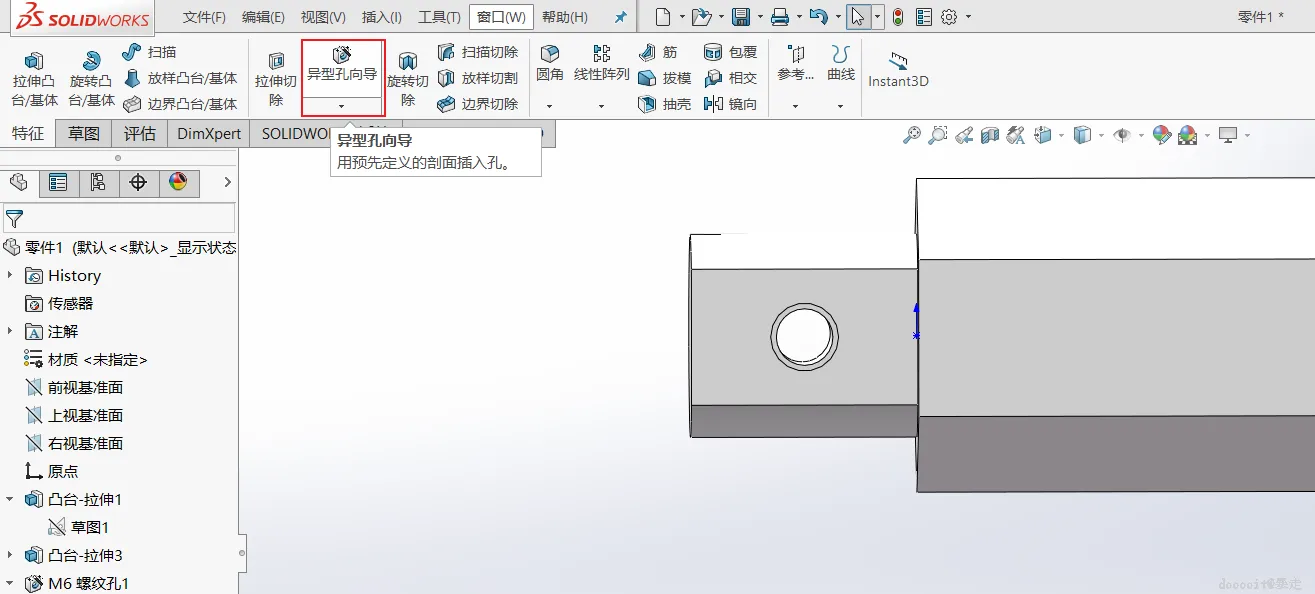Screen dimensions: 1315x594
Task: Click the Section View icon in view toolbar
Action: tap(990, 135)
